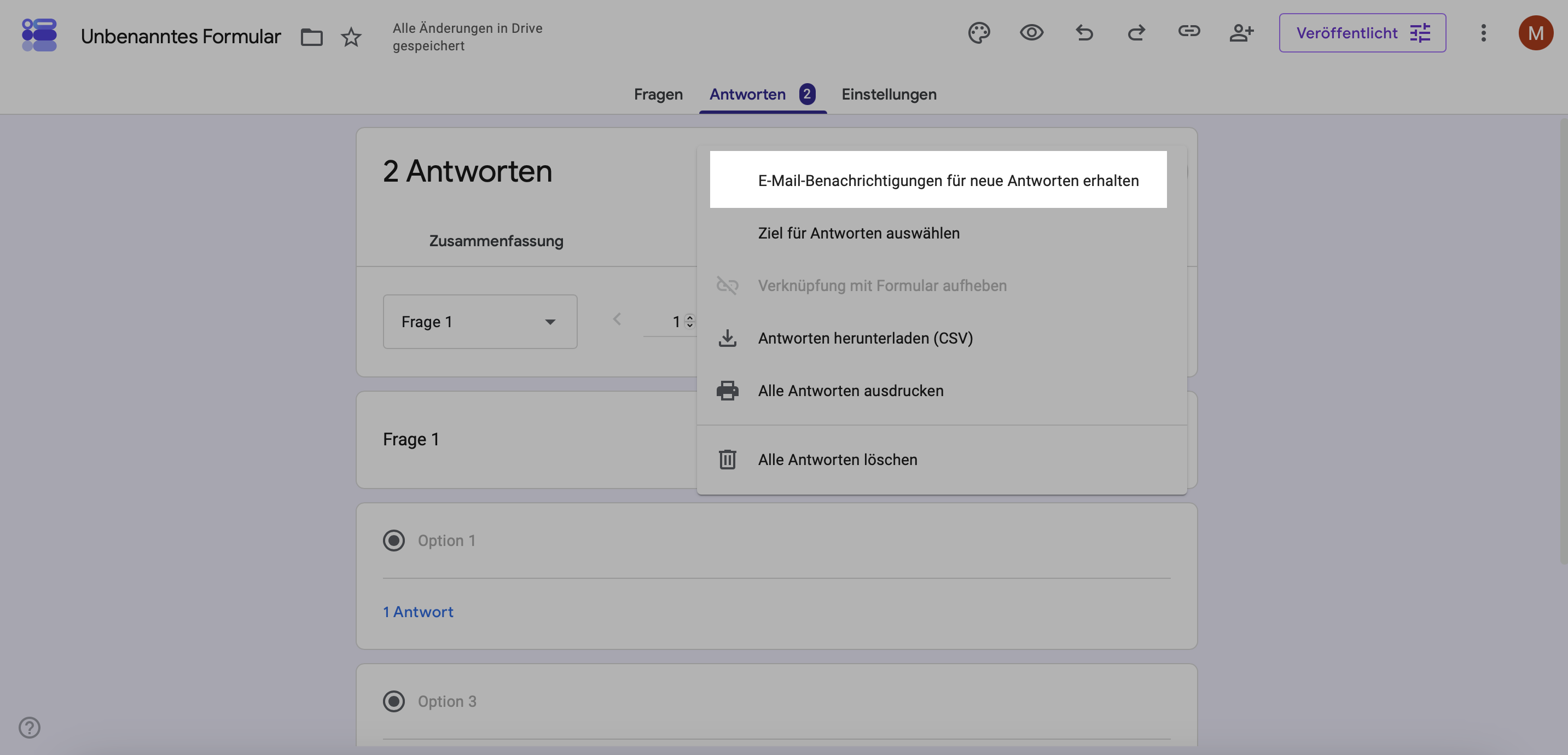Click Verknüpfung mit Formular aufheben entry
Viewport: 1568px width, 755px height.
[942, 286]
